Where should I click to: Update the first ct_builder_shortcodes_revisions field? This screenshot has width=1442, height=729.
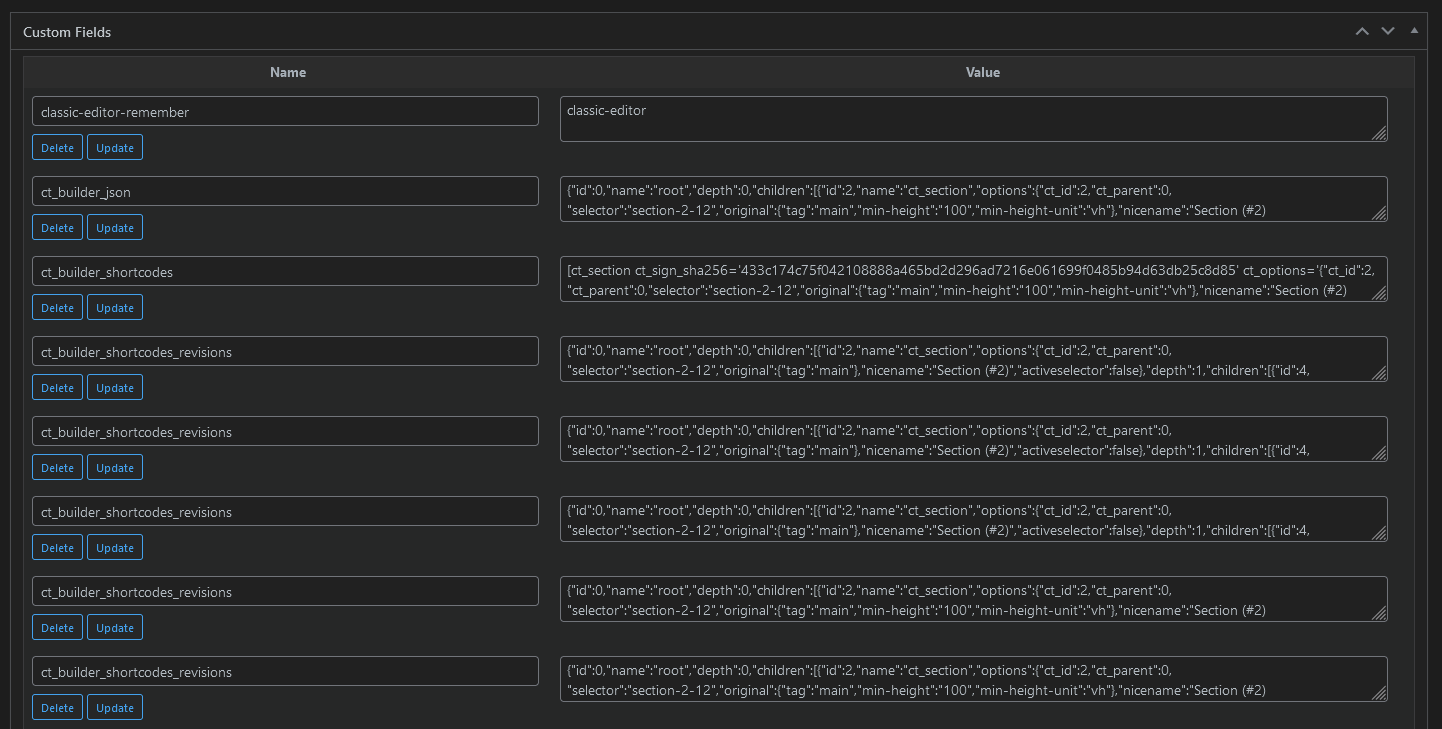[115, 388]
